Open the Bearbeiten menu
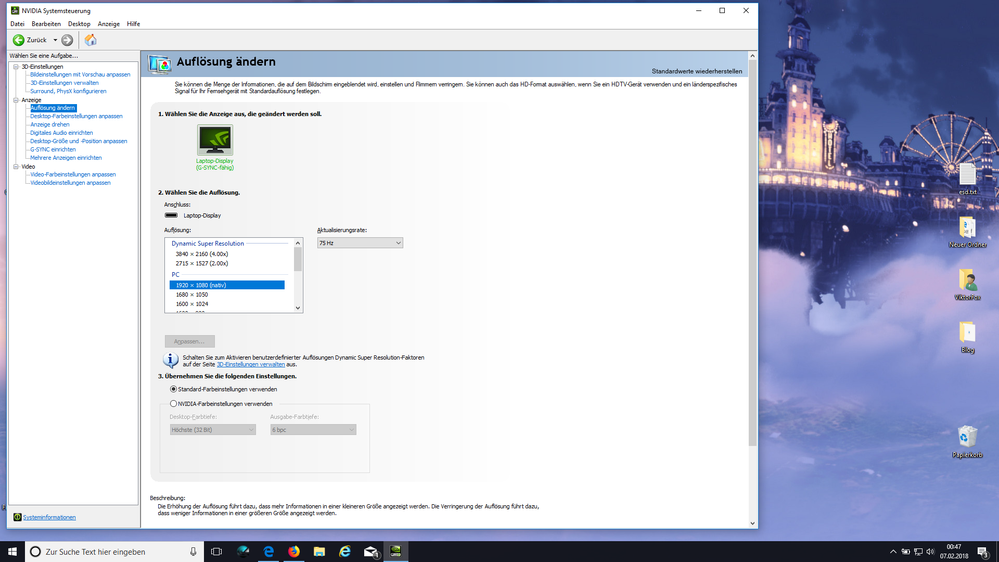Screen dimensions: 999x562 click(46, 24)
